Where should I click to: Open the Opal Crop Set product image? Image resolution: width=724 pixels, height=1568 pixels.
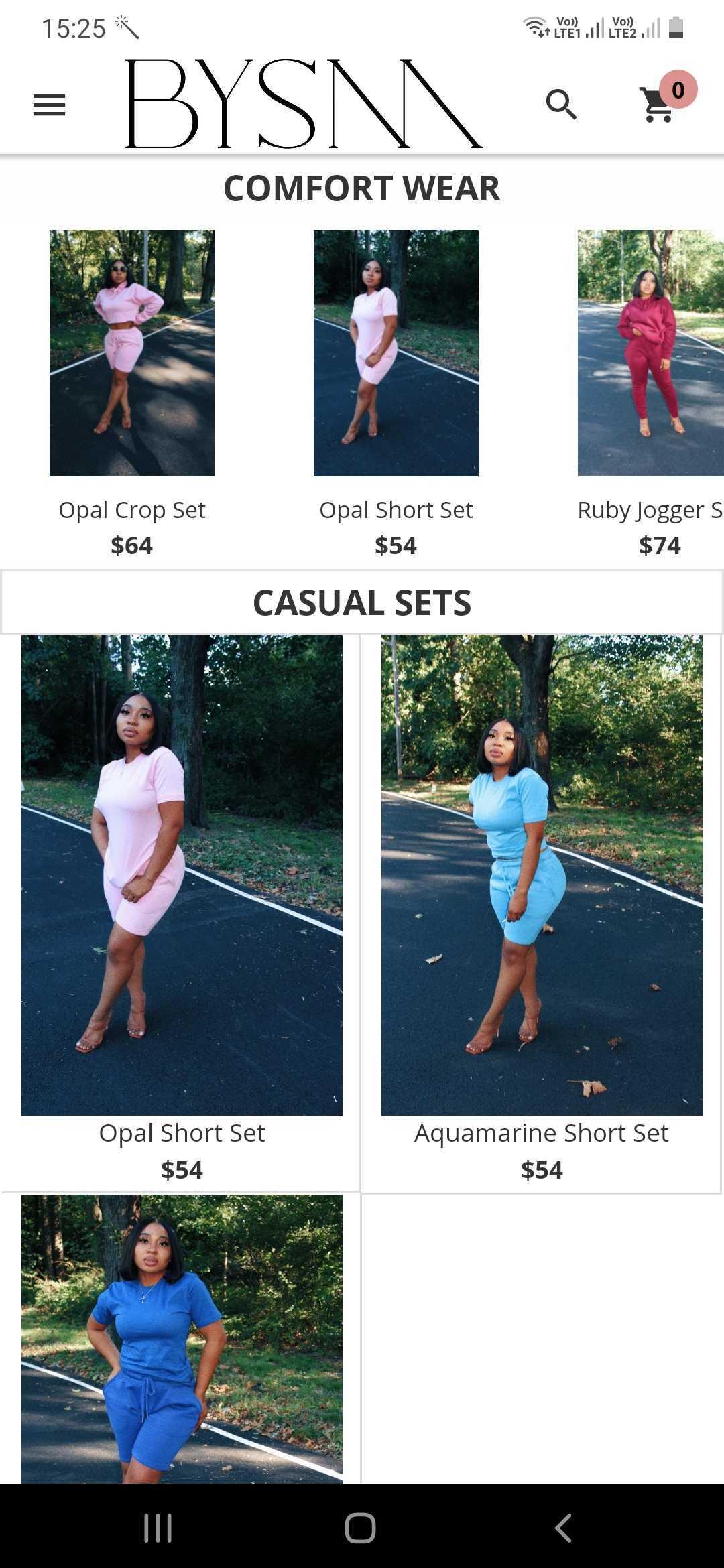coord(132,353)
